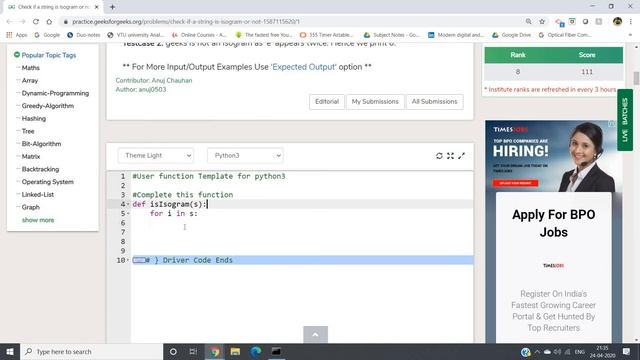
Task: Open the Expected Output link
Action: 304,67
